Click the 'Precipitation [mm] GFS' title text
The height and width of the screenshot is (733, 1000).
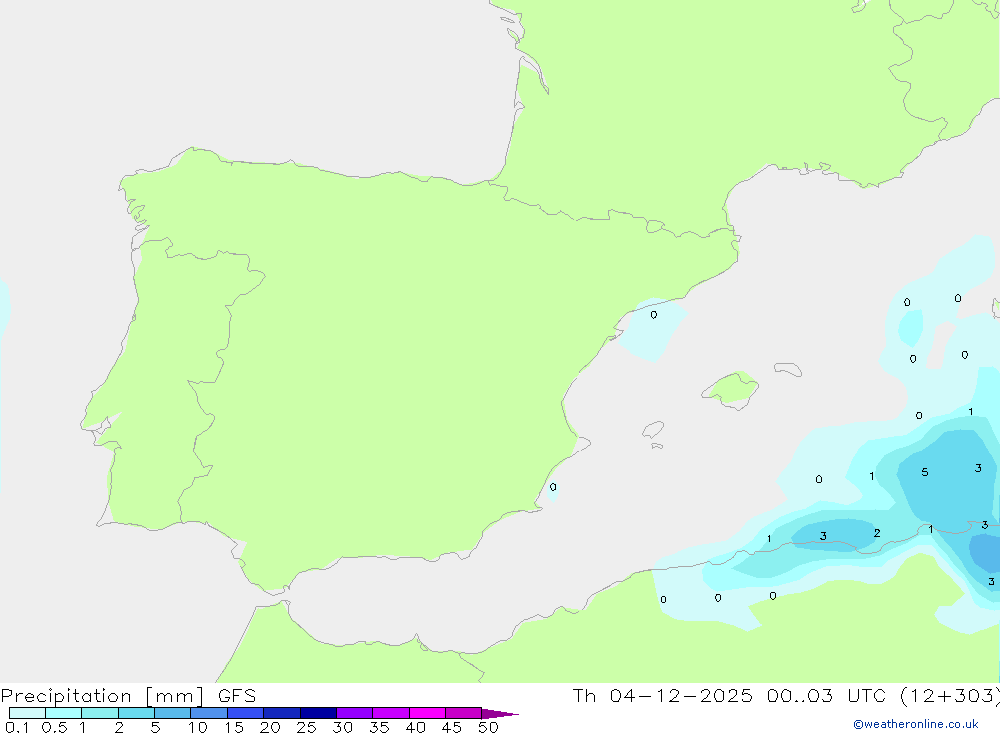(128, 695)
